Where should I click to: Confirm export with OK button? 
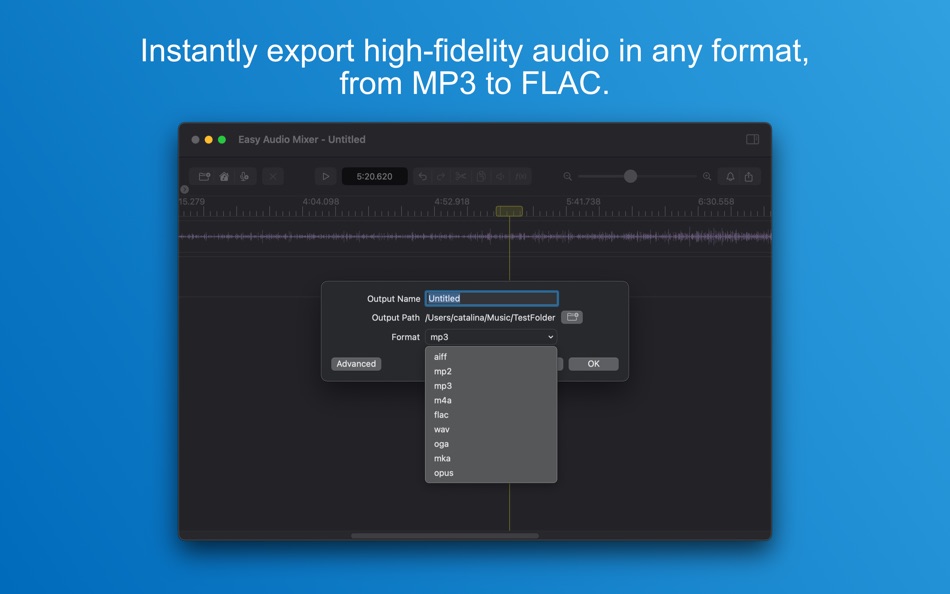tap(593, 364)
